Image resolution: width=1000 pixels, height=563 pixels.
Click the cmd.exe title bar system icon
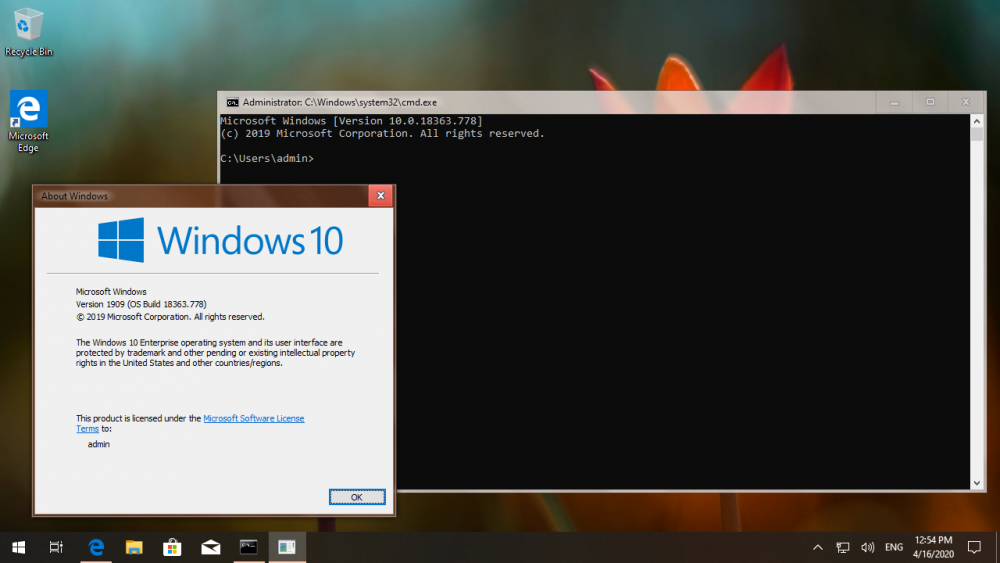pyautogui.click(x=232, y=102)
